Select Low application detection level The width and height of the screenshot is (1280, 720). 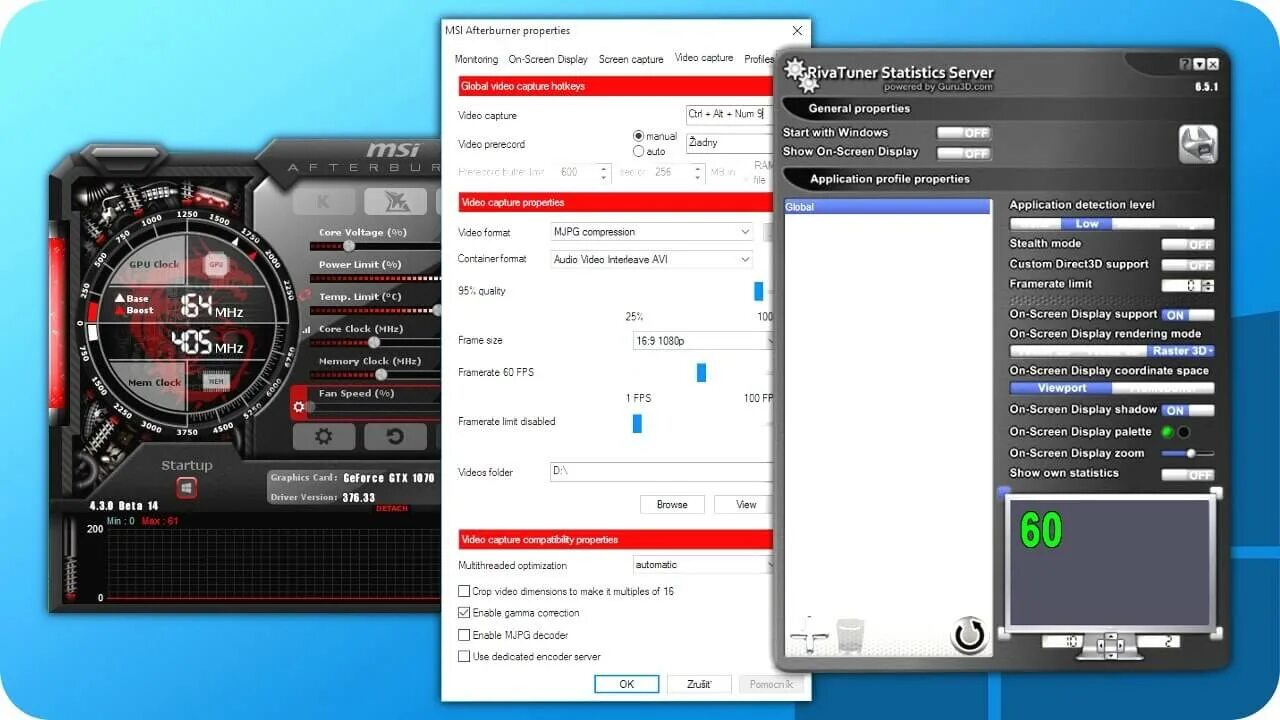1086,224
